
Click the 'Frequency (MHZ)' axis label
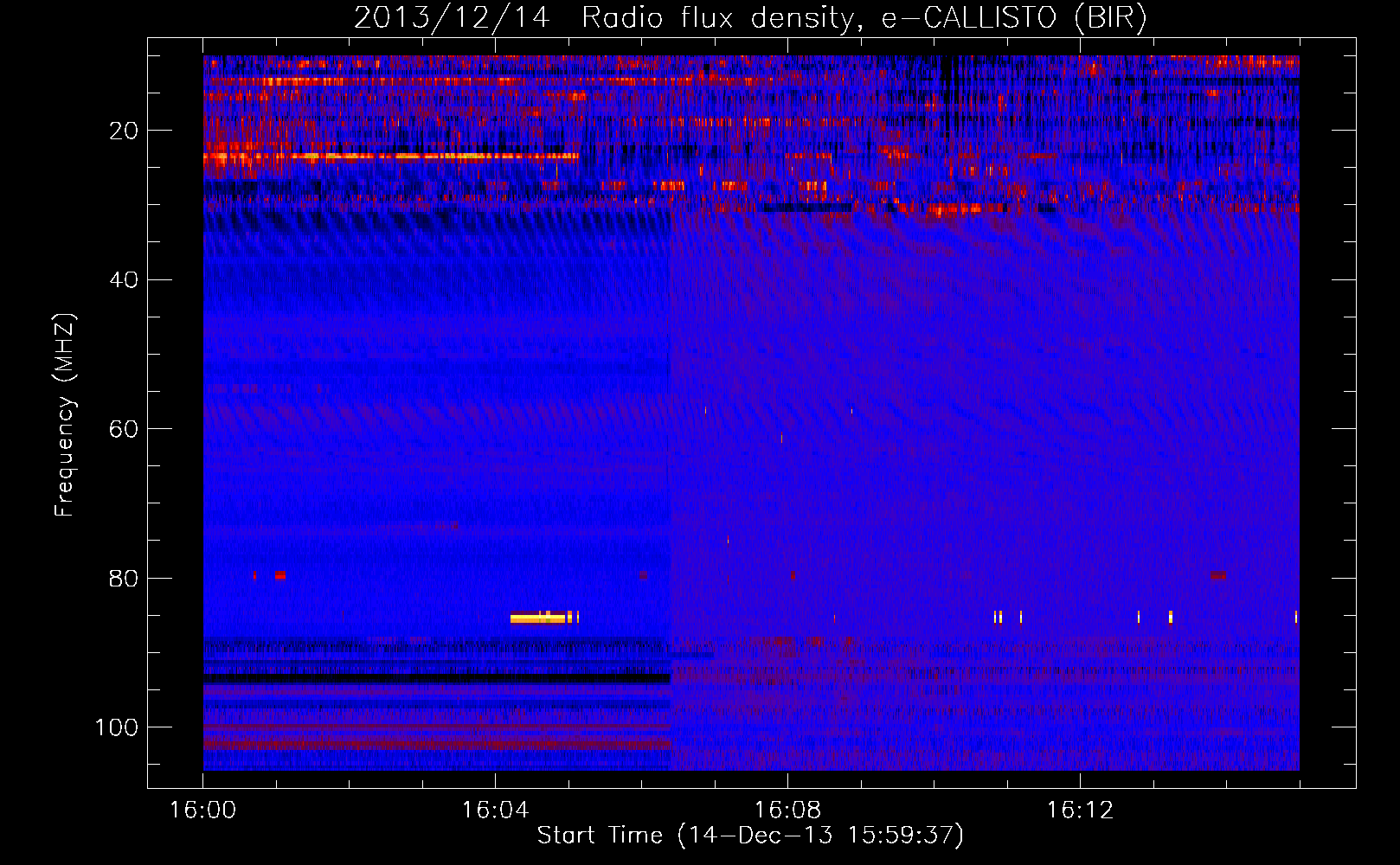[65, 415]
